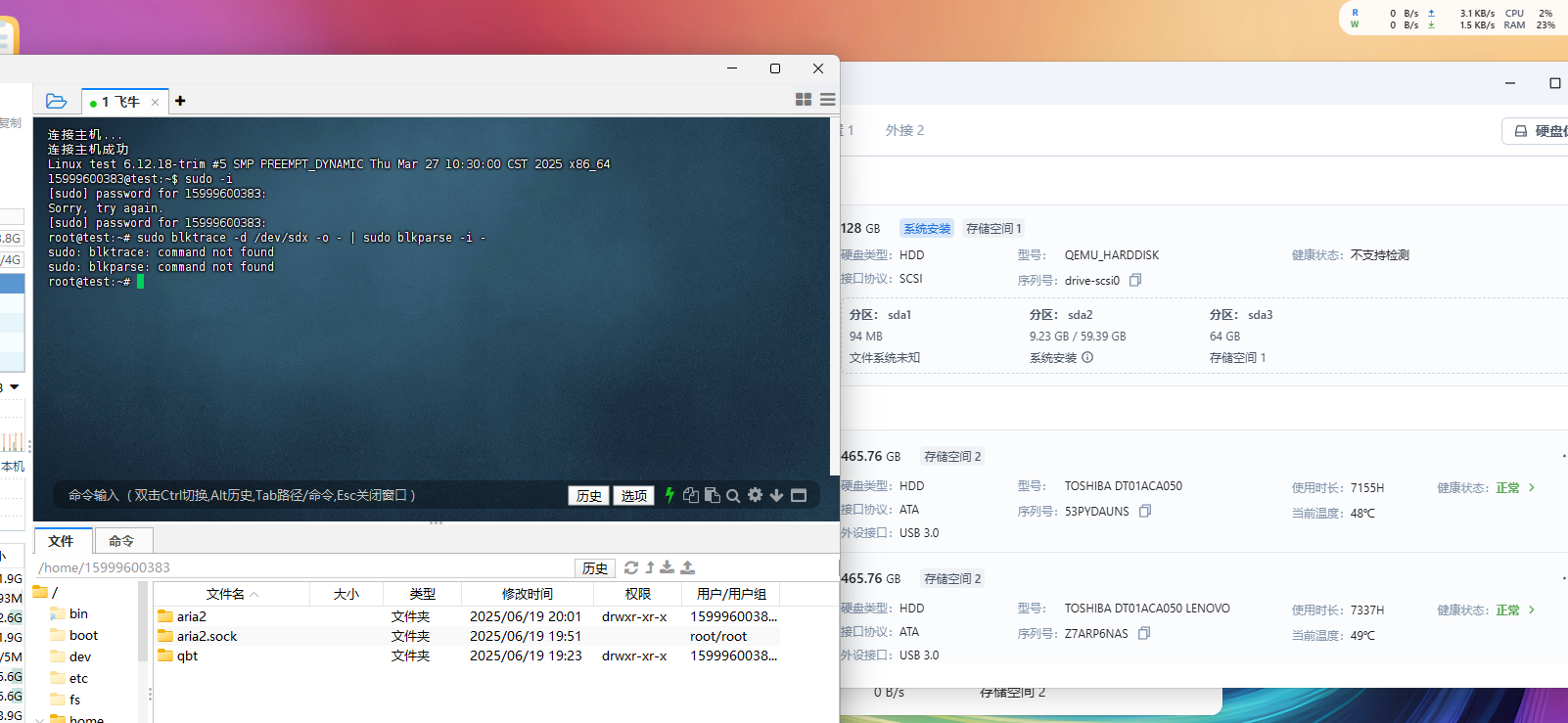
Task: Sort files by 类型 column header
Action: pos(422,594)
